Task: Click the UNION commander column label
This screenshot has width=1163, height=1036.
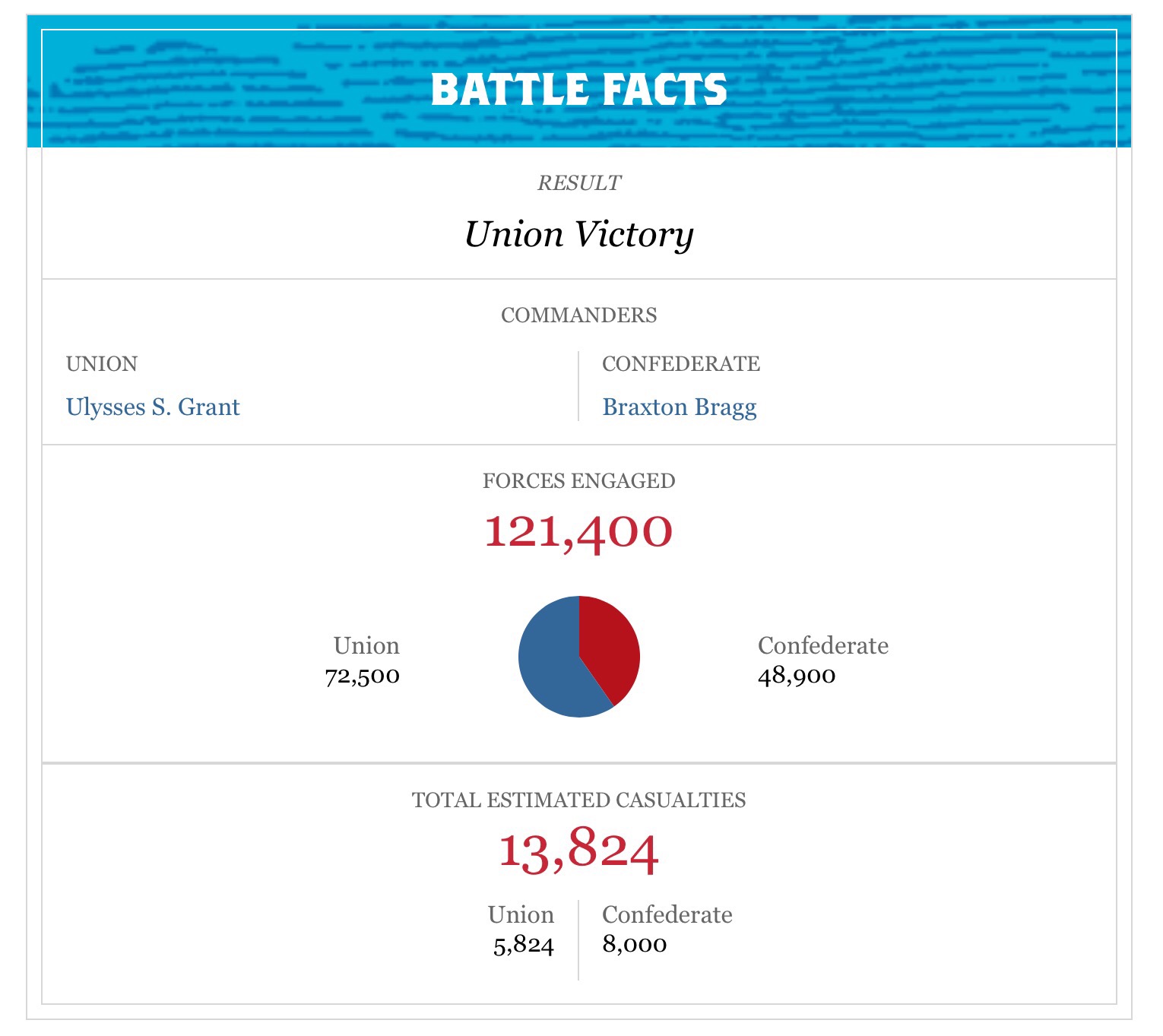Action: [x=102, y=364]
